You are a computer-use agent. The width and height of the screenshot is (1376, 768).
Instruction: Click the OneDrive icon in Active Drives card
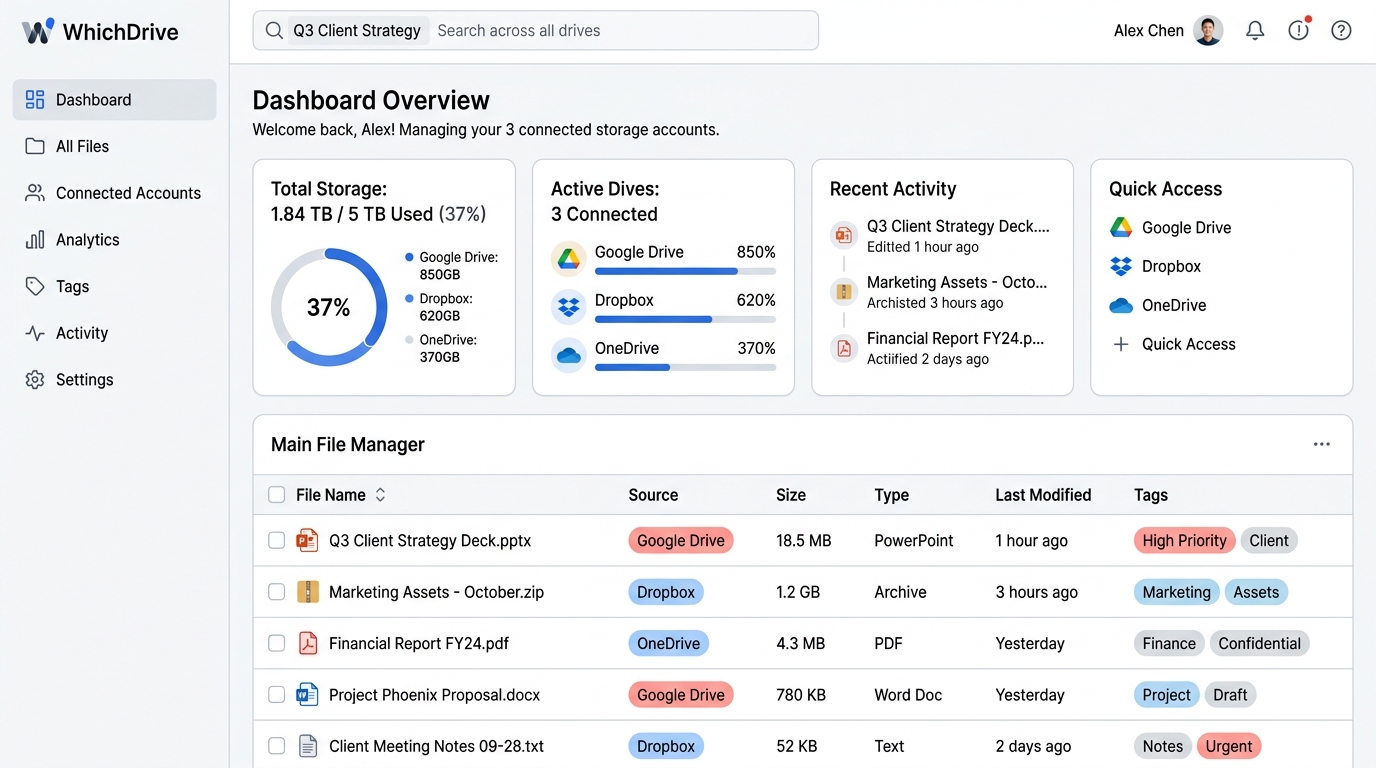tap(569, 355)
